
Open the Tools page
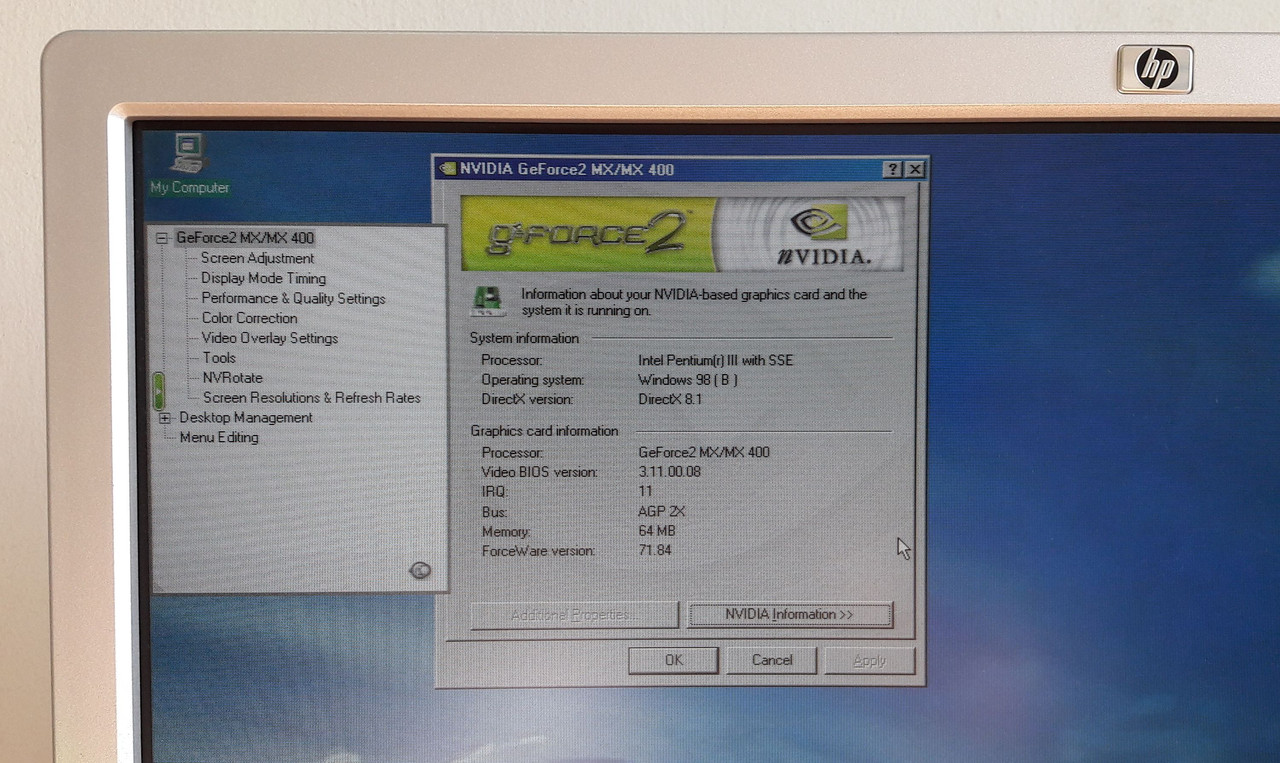point(219,358)
